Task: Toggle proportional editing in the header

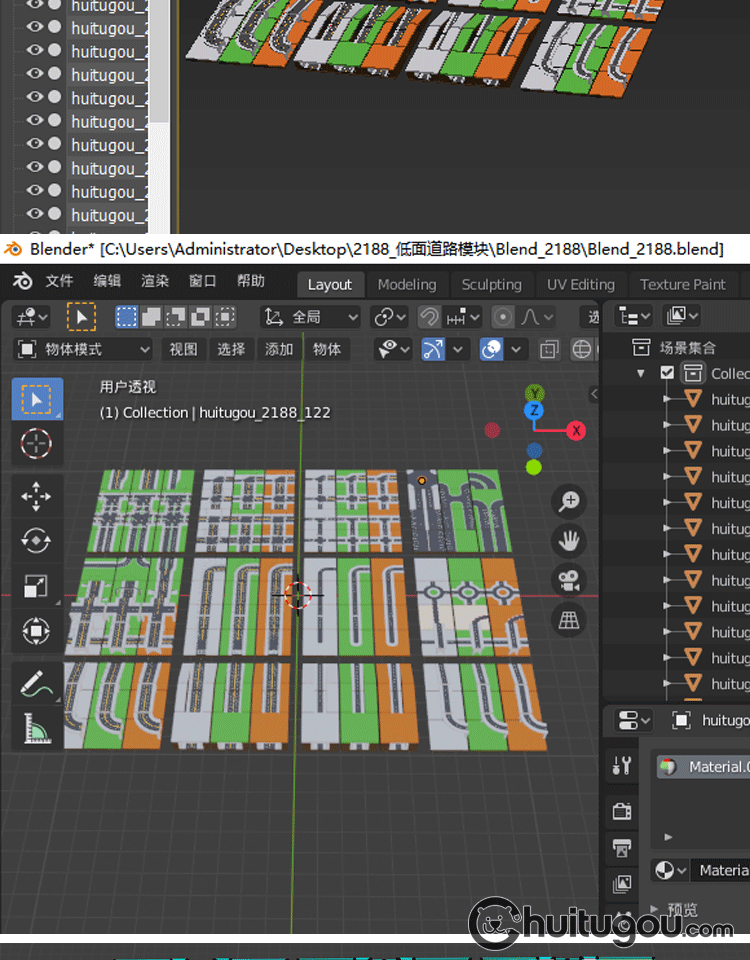Action: coord(503,317)
